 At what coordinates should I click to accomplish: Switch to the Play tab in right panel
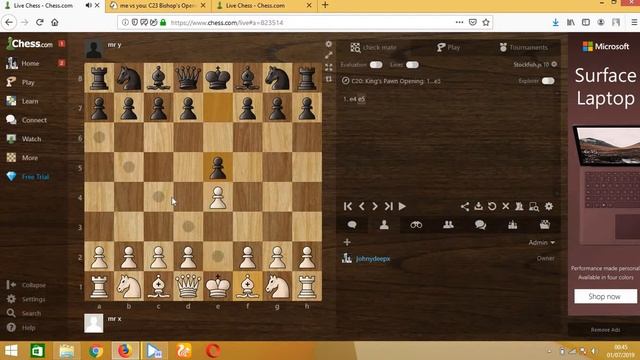pos(448,47)
